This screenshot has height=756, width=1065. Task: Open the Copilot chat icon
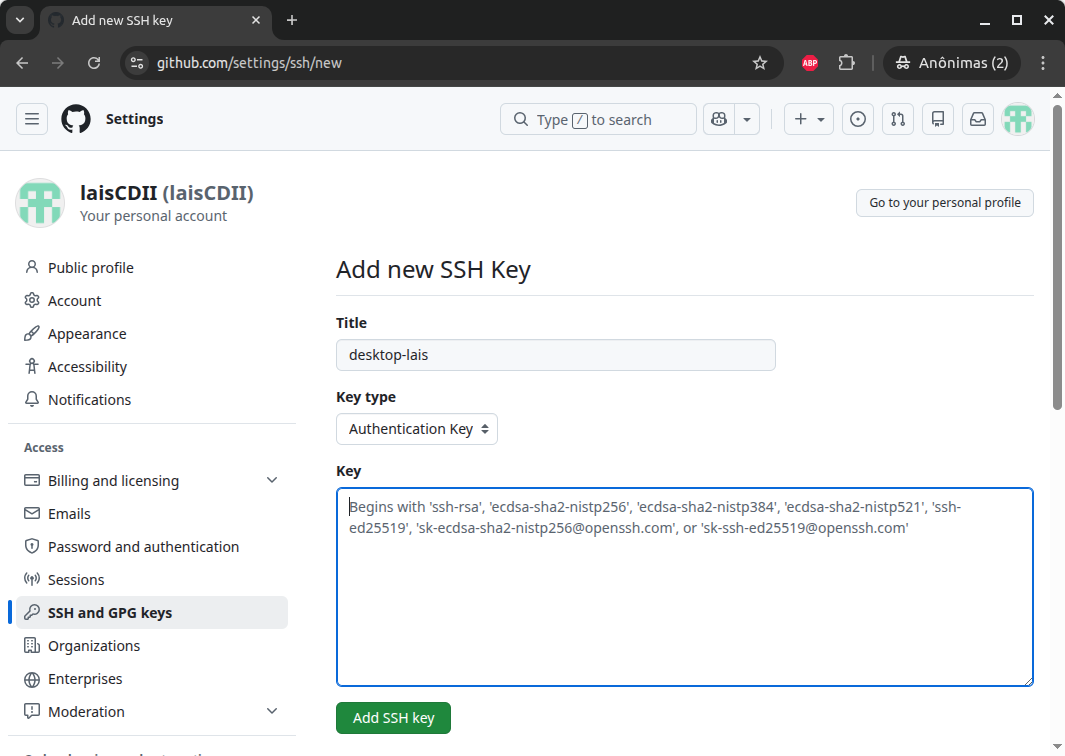click(x=718, y=119)
